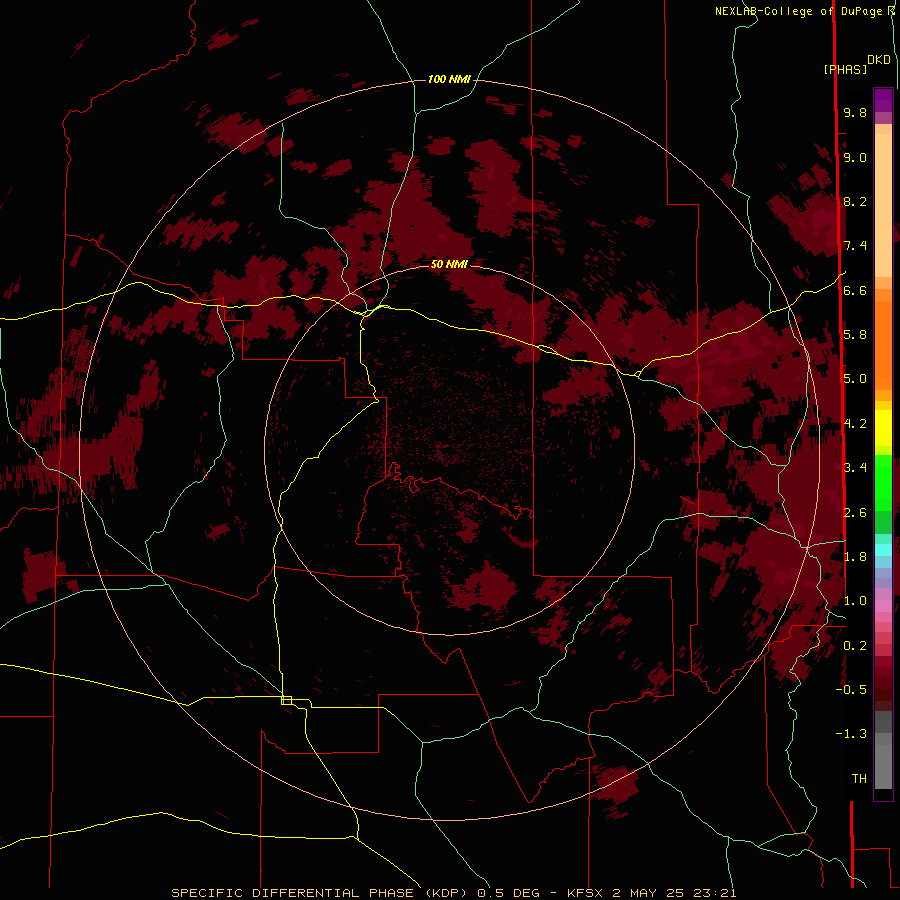900x900 pixels.
Task: Click the -0.5 value on color scale
Action: [851, 690]
